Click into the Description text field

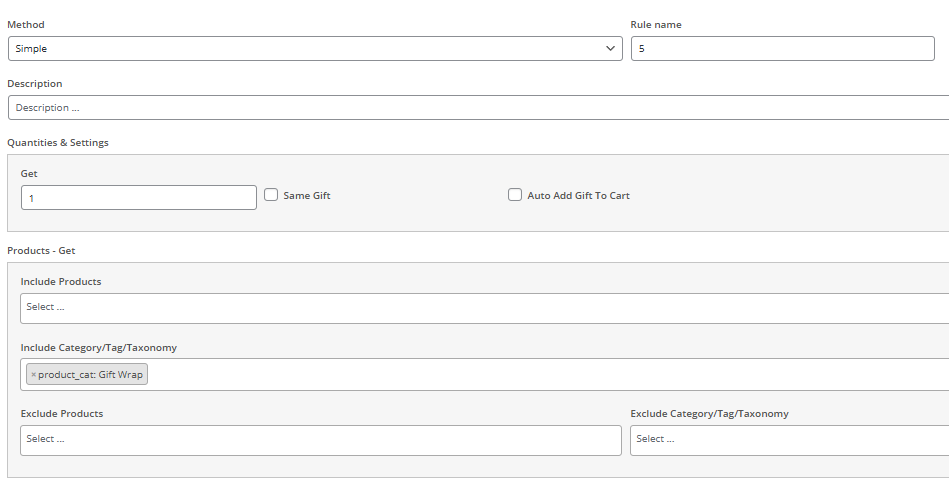click(x=480, y=108)
